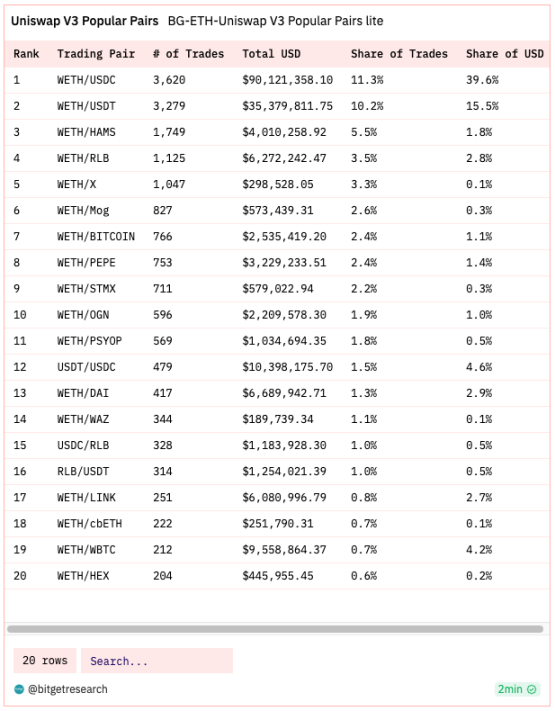This screenshot has height=711, width=555.
Task: Sort by Share of USD header
Action: pos(505,54)
